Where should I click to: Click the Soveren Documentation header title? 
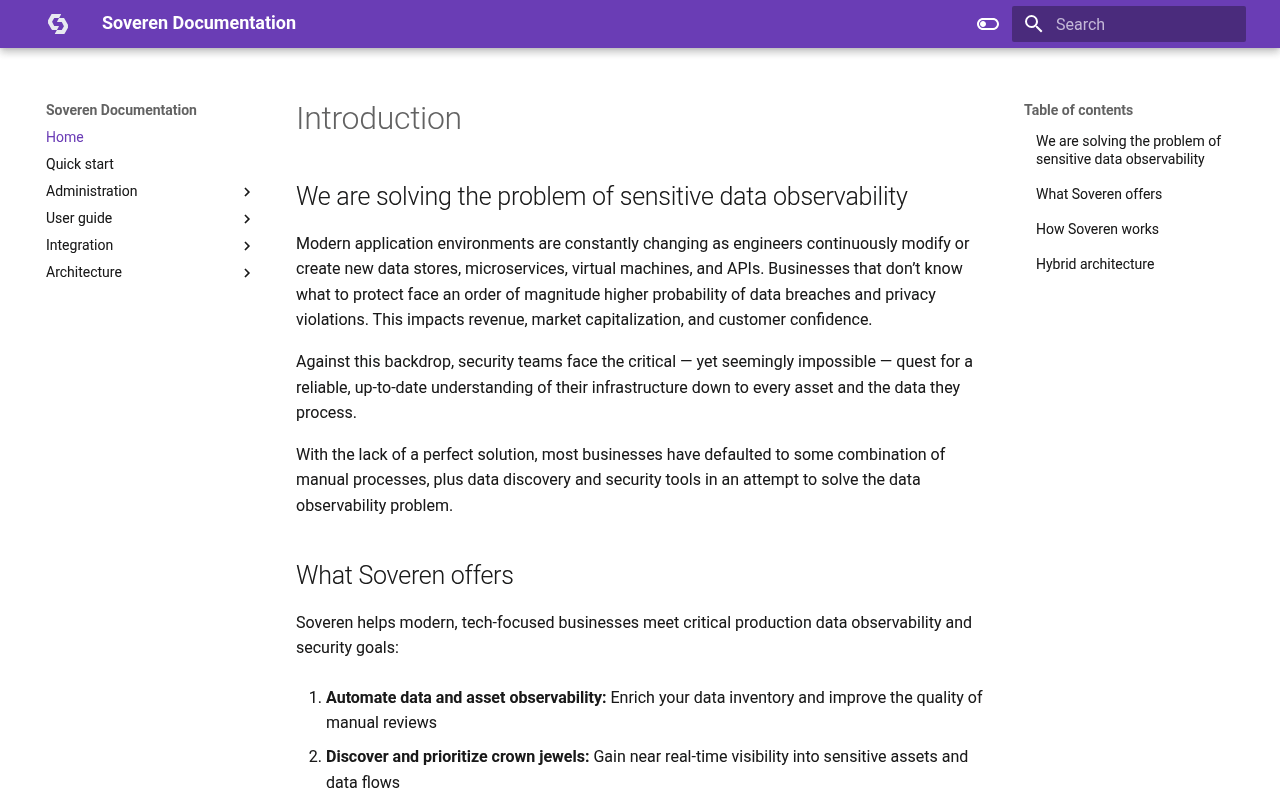(x=199, y=23)
